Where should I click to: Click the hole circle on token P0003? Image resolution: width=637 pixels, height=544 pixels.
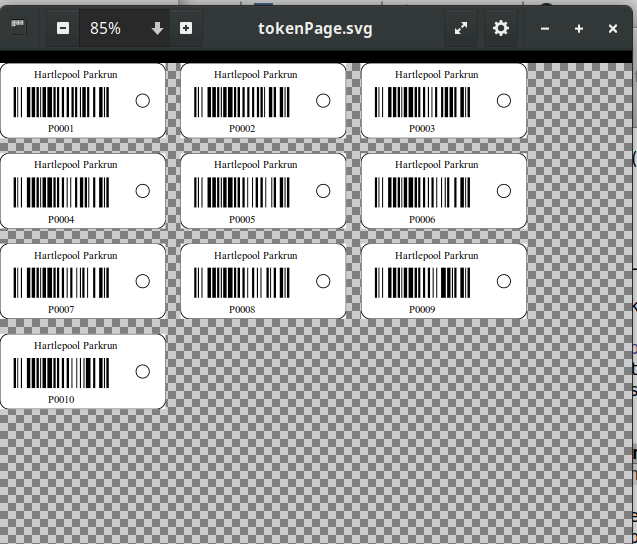[x=504, y=101]
